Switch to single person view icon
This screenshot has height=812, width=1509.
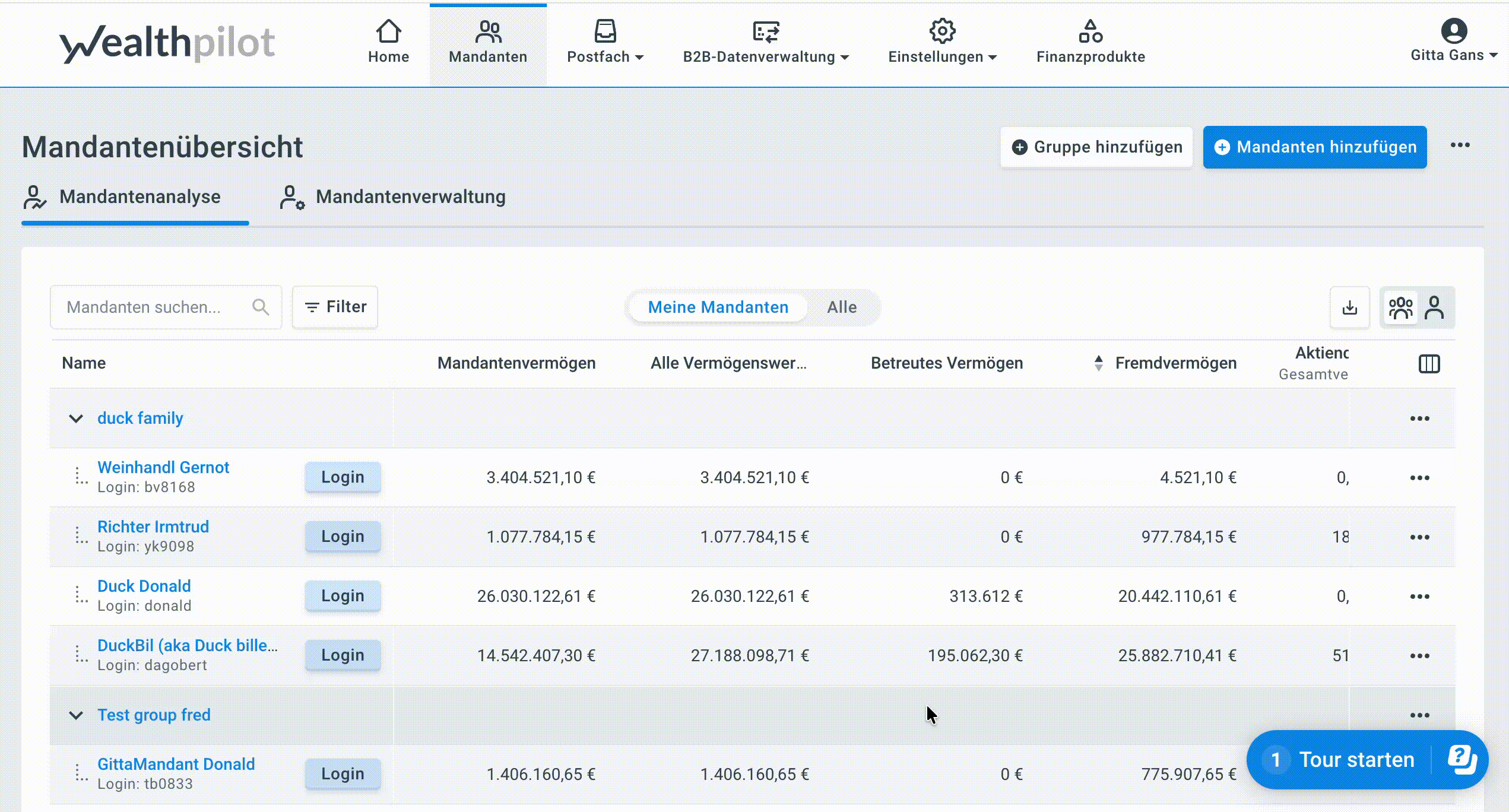coord(1434,307)
